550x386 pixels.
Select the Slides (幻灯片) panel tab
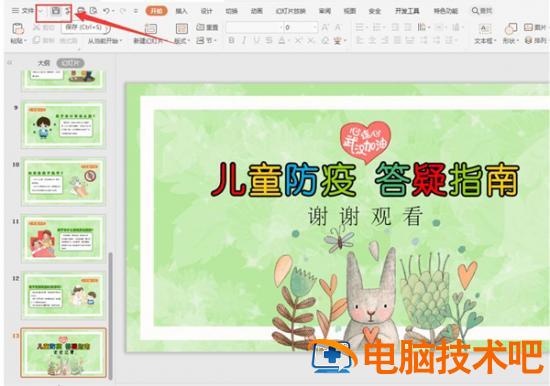click(71, 63)
